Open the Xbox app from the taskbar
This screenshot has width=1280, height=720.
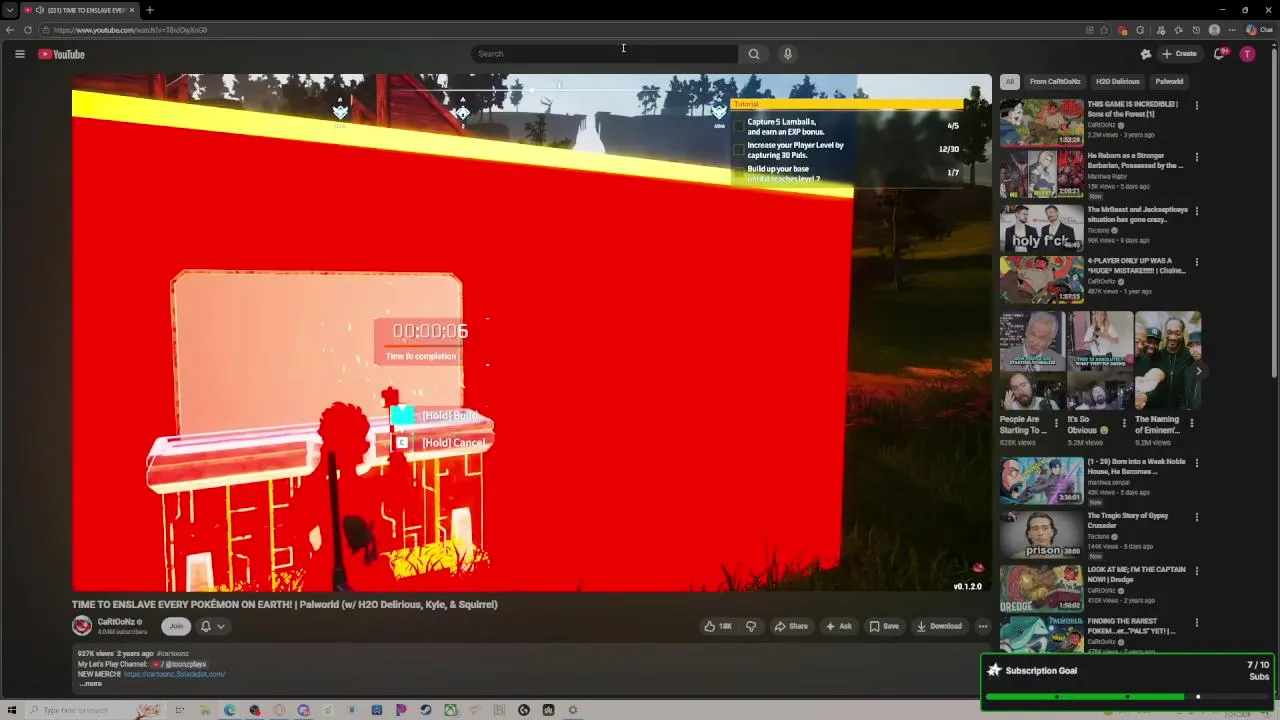[451, 710]
